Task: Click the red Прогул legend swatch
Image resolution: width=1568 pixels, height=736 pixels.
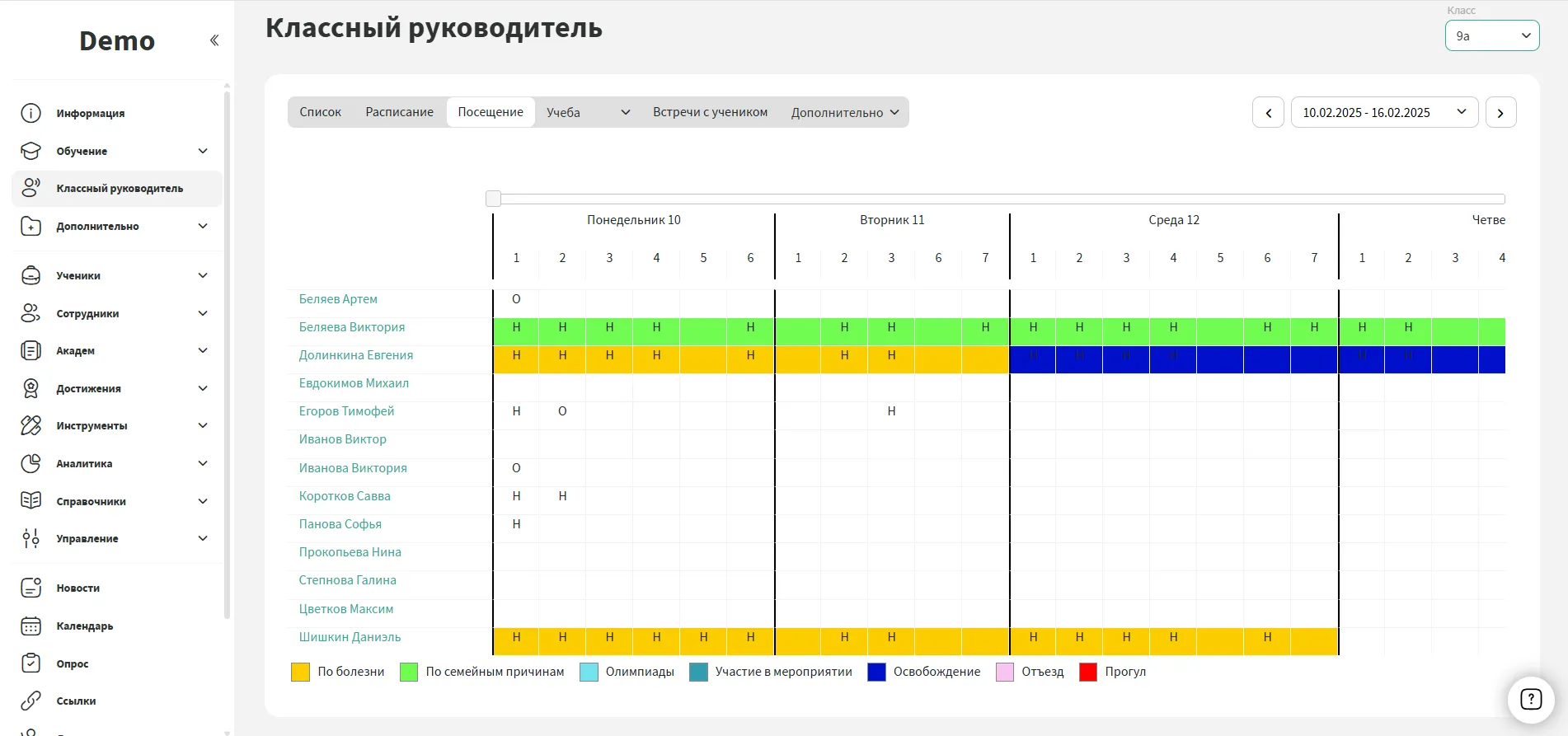Action: pyautogui.click(x=1087, y=672)
